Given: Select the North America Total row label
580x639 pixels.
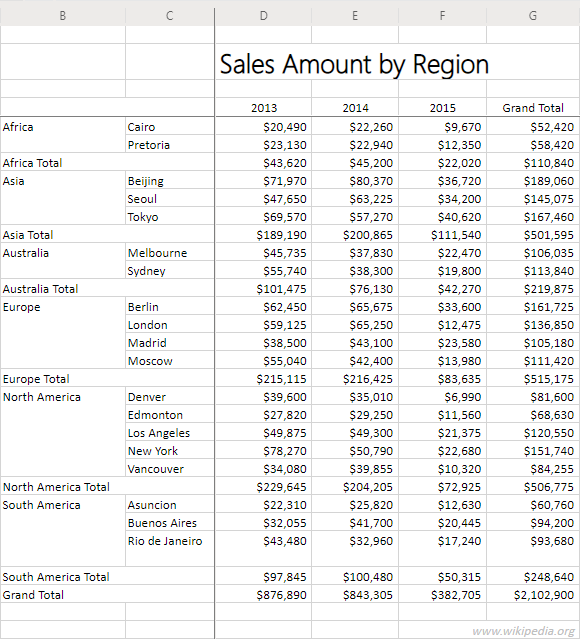Looking at the screenshot, I should pyautogui.click(x=56, y=487).
